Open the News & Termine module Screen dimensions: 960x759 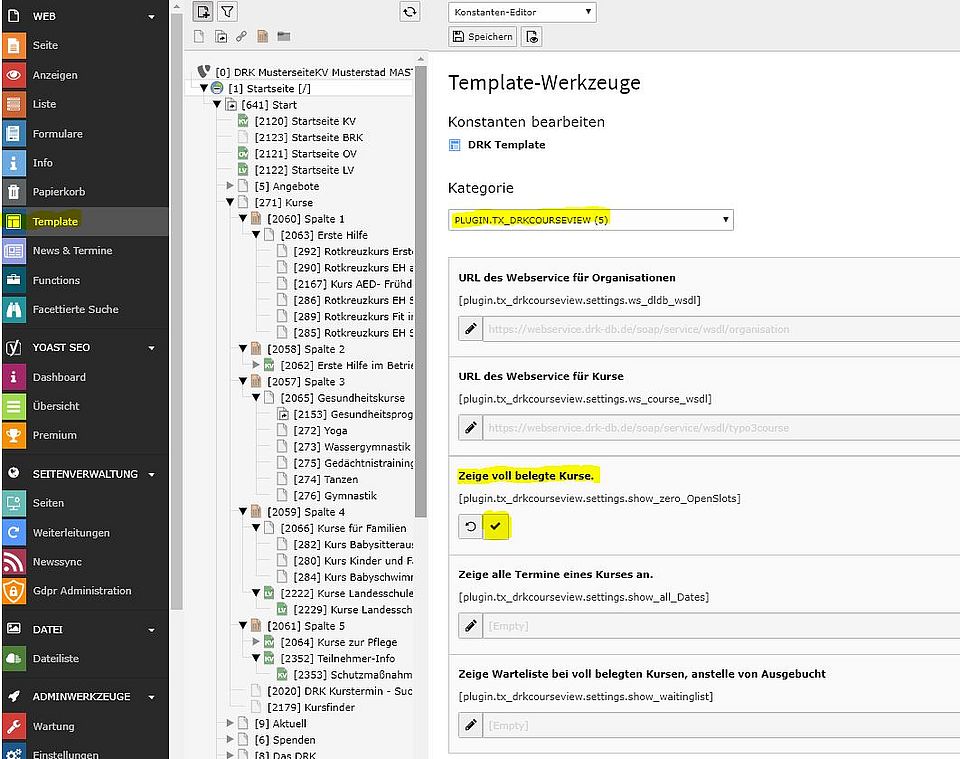72,250
